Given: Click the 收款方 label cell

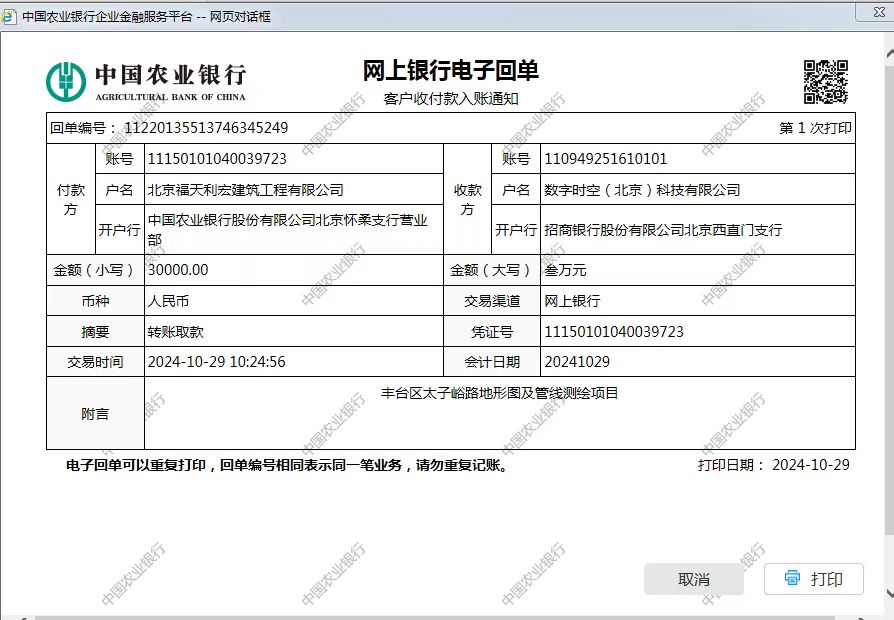Looking at the screenshot, I should click(468, 199).
